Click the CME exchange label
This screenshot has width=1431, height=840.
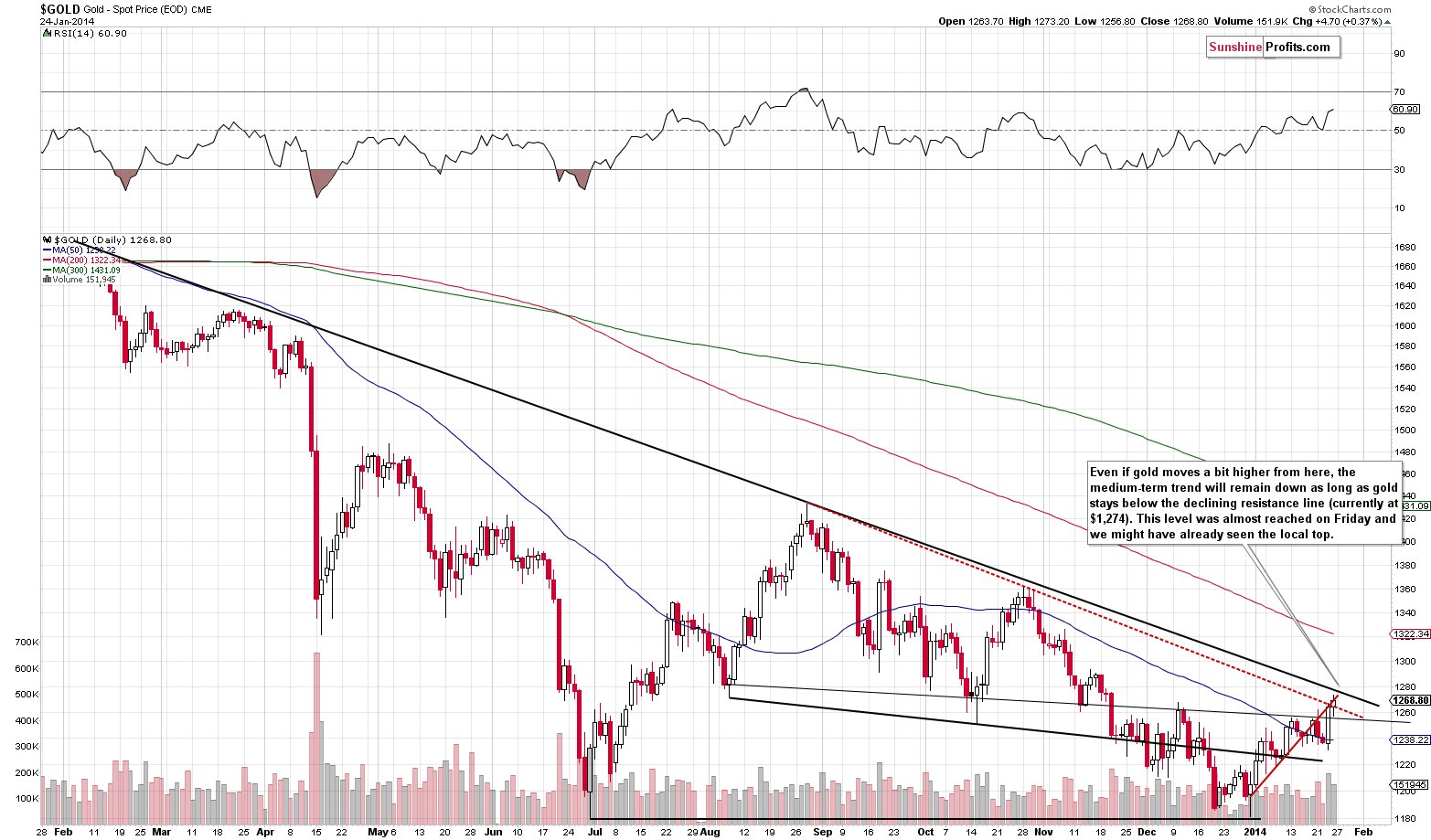[203, 9]
